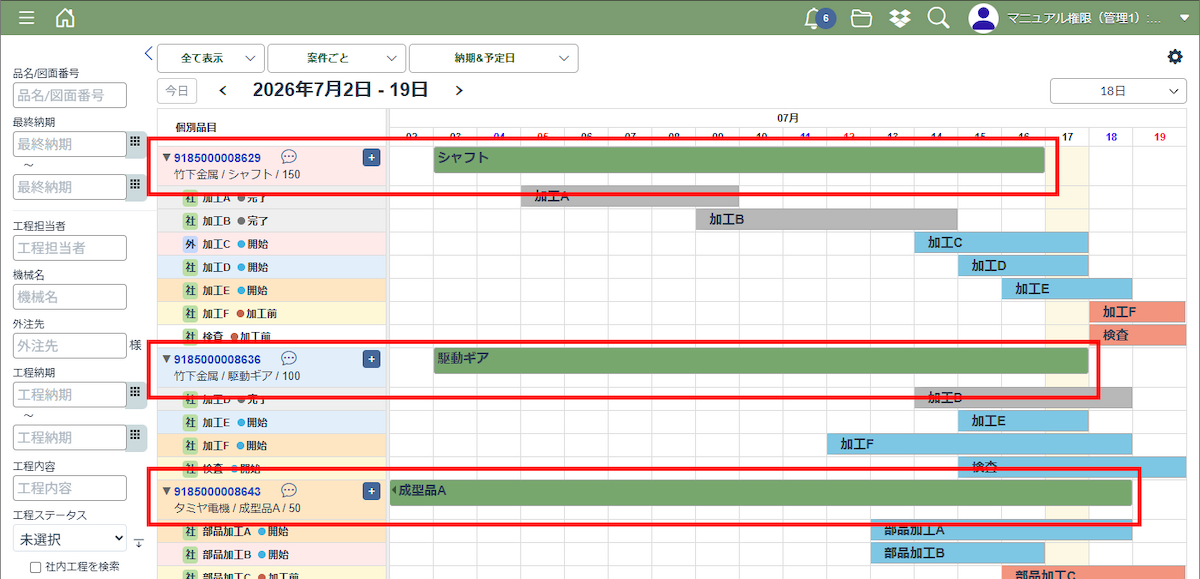Viewport: 1200px width, 579px height.
Task: Open calendar picker for first 最終納期 field
Action: [x=136, y=144]
